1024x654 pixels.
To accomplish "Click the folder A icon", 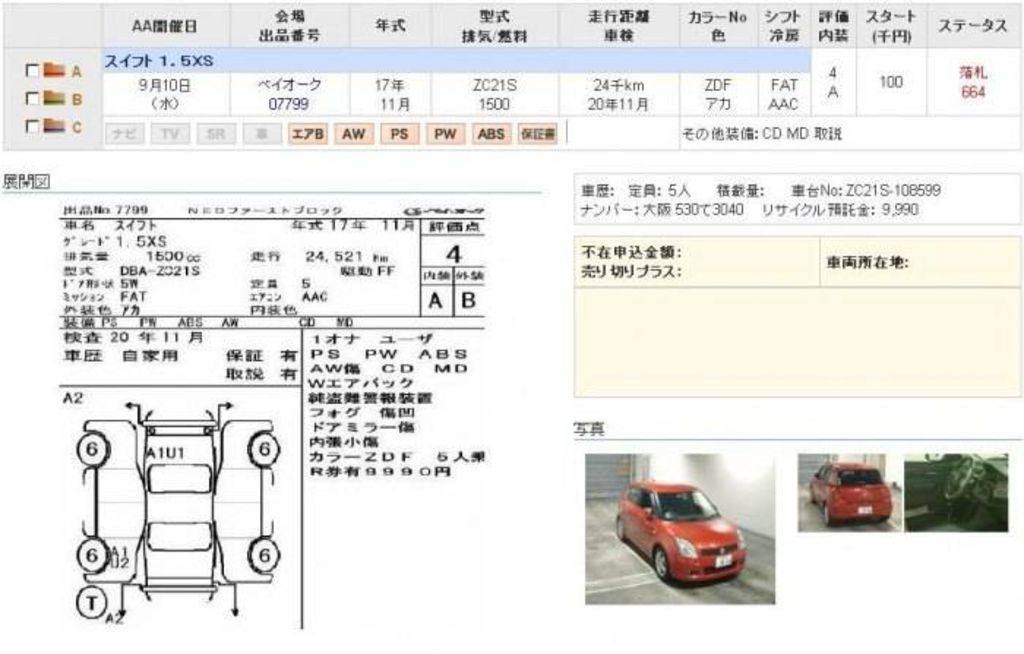I will point(54,72).
